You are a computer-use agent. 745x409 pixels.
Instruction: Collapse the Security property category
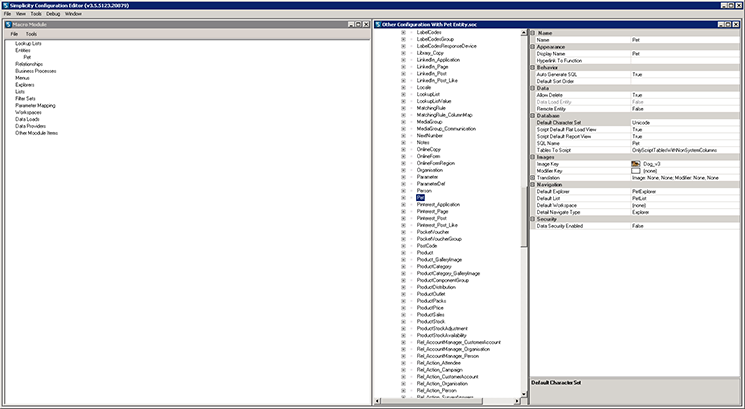click(x=533, y=219)
